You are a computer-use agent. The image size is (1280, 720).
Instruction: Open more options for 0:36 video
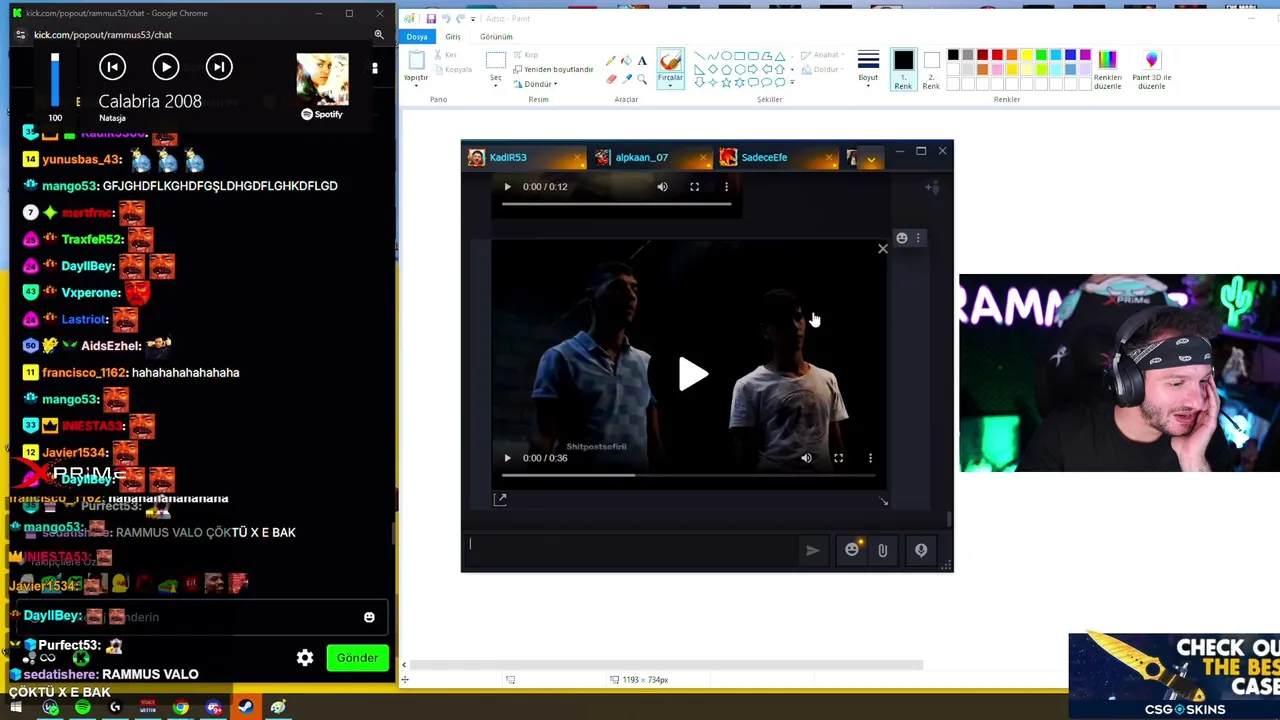click(870, 458)
